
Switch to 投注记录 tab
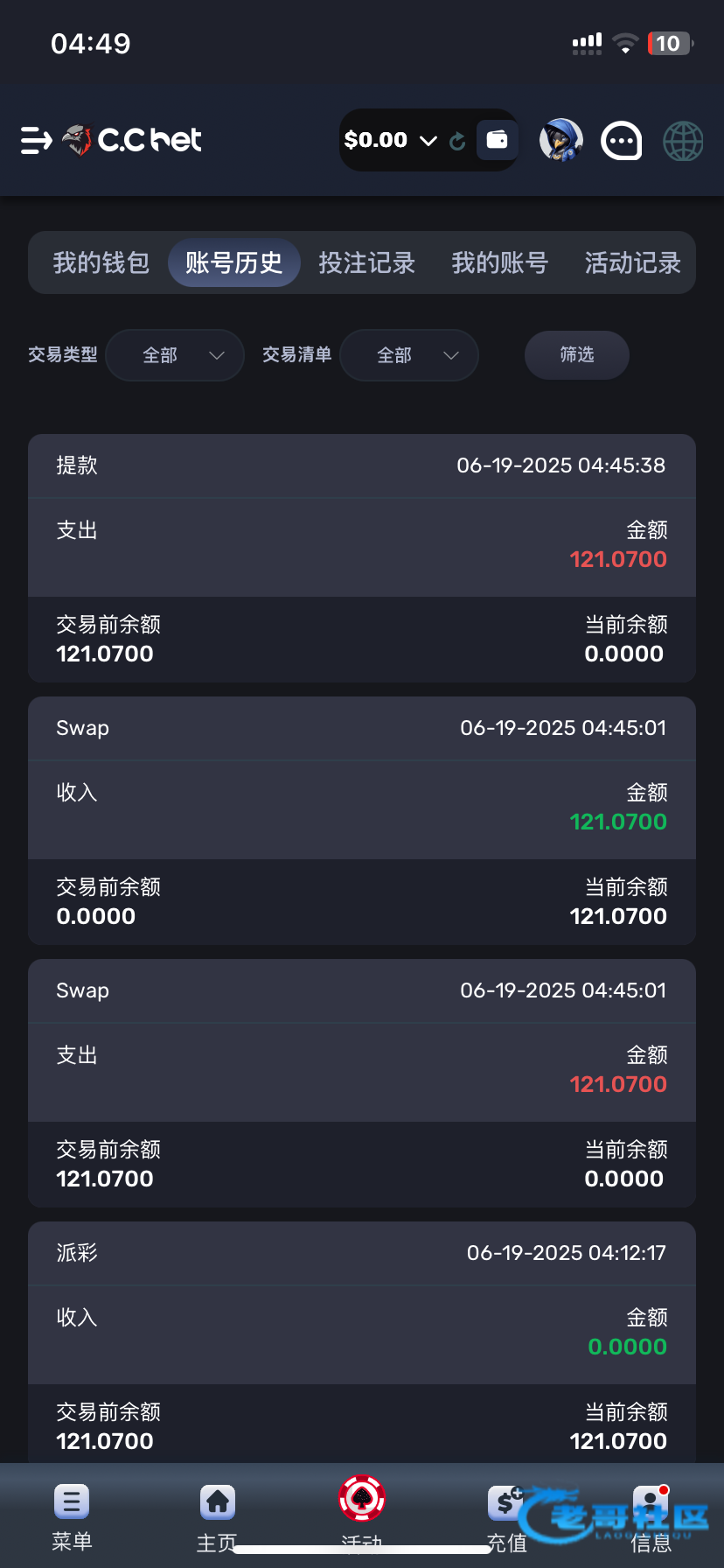367,262
